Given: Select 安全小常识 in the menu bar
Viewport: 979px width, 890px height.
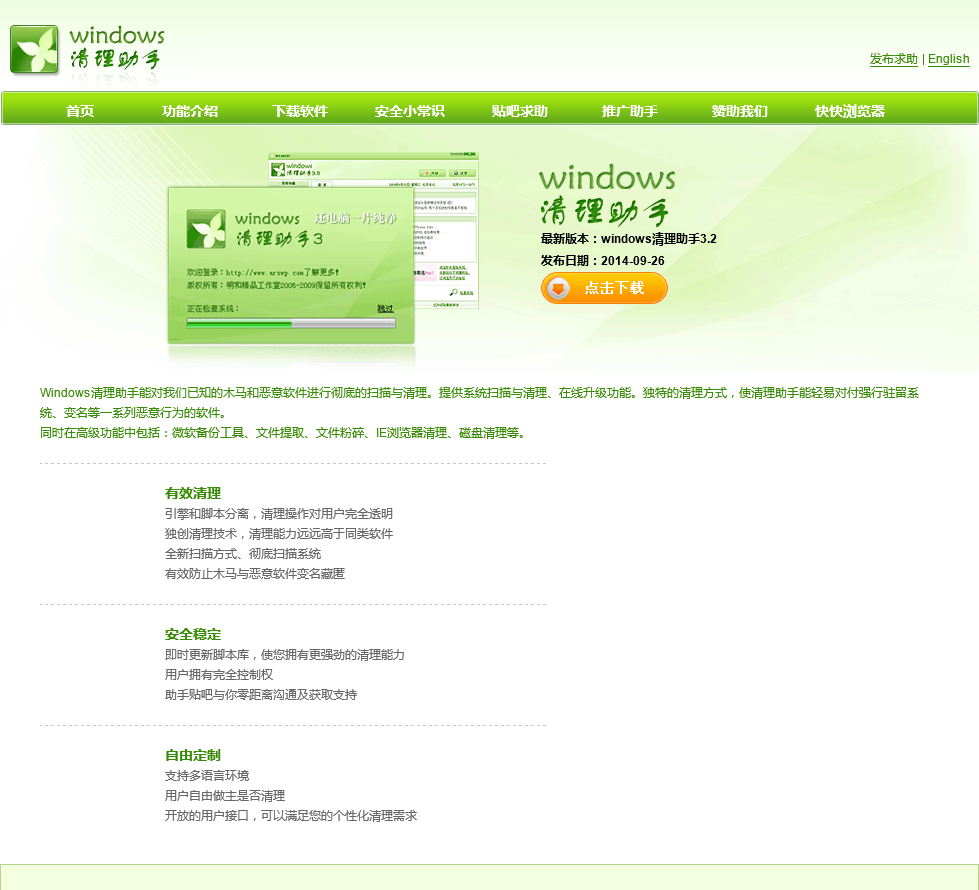Looking at the screenshot, I should click(x=410, y=111).
